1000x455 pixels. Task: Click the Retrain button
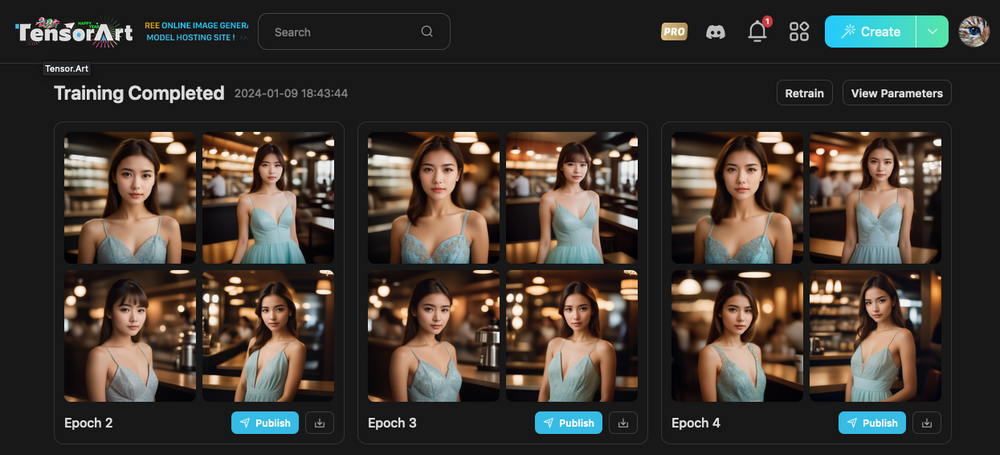click(x=804, y=93)
